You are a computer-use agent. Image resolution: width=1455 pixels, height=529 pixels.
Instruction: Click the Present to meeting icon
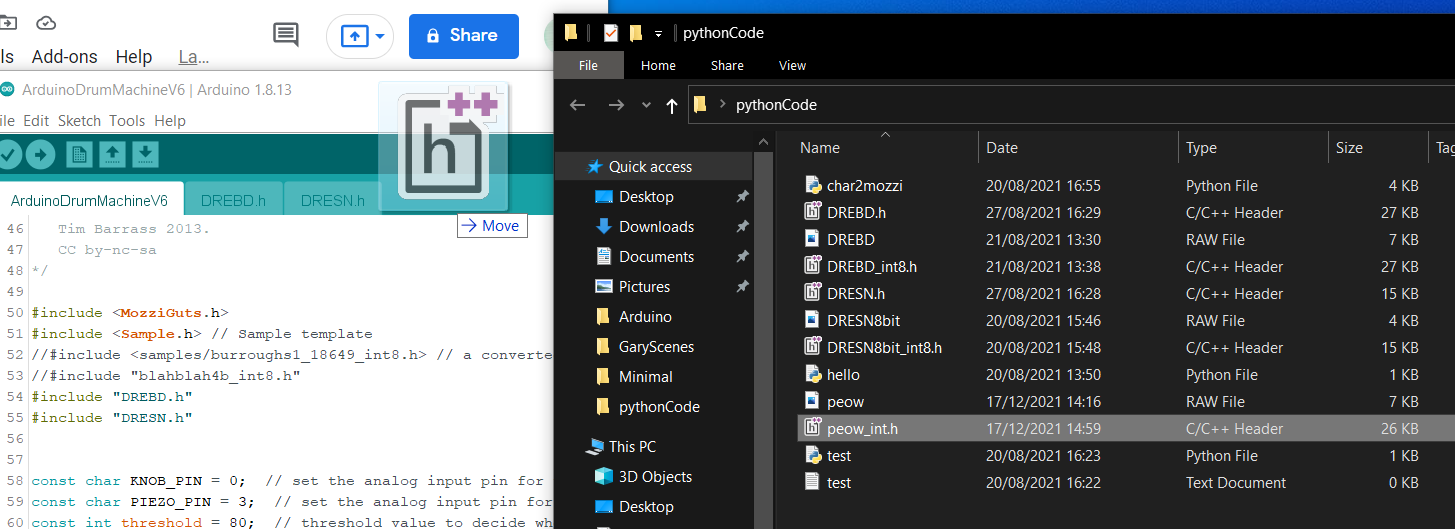tap(354, 36)
